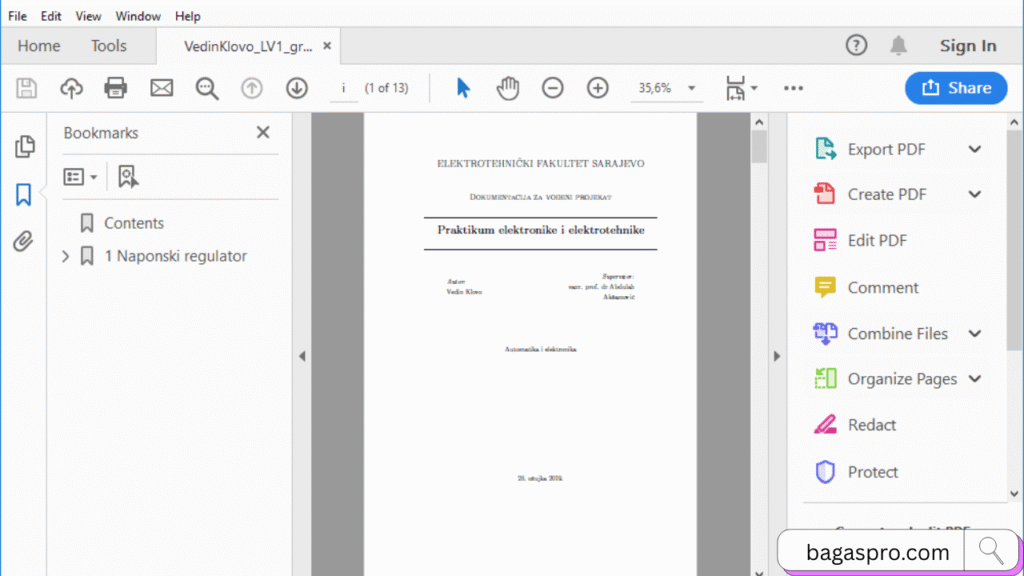Image resolution: width=1024 pixels, height=576 pixels.
Task: Open the Edit menu
Action: pos(51,15)
